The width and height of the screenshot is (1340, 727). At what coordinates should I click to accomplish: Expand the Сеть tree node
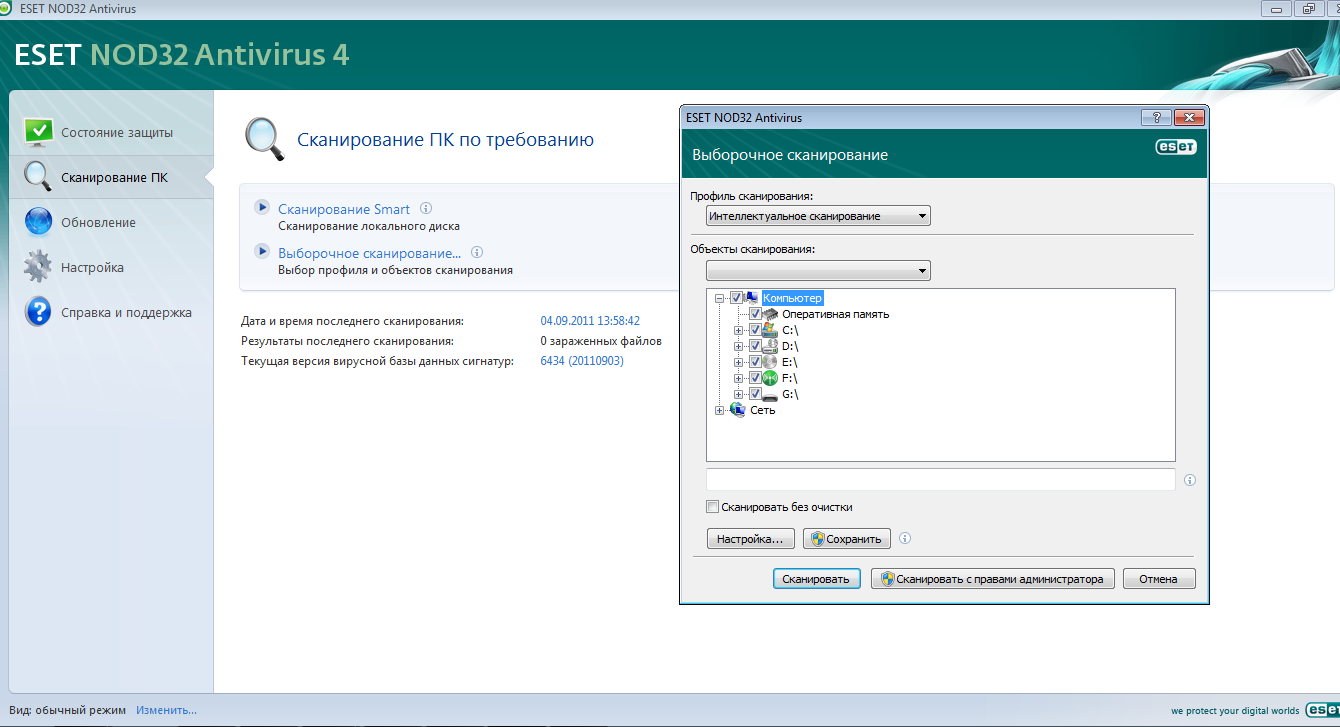(720, 410)
